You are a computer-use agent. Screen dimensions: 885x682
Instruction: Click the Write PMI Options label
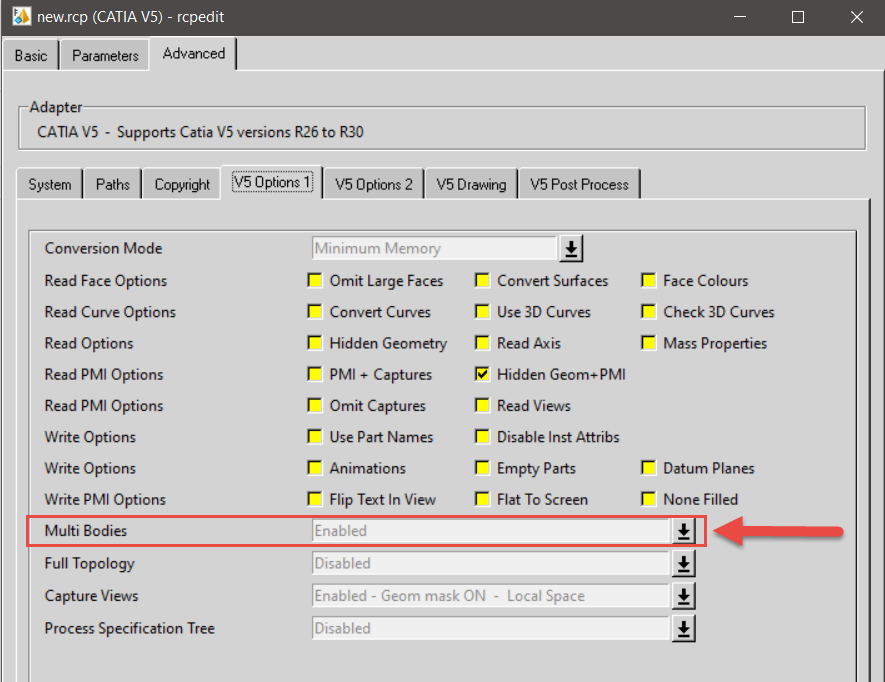click(105, 500)
